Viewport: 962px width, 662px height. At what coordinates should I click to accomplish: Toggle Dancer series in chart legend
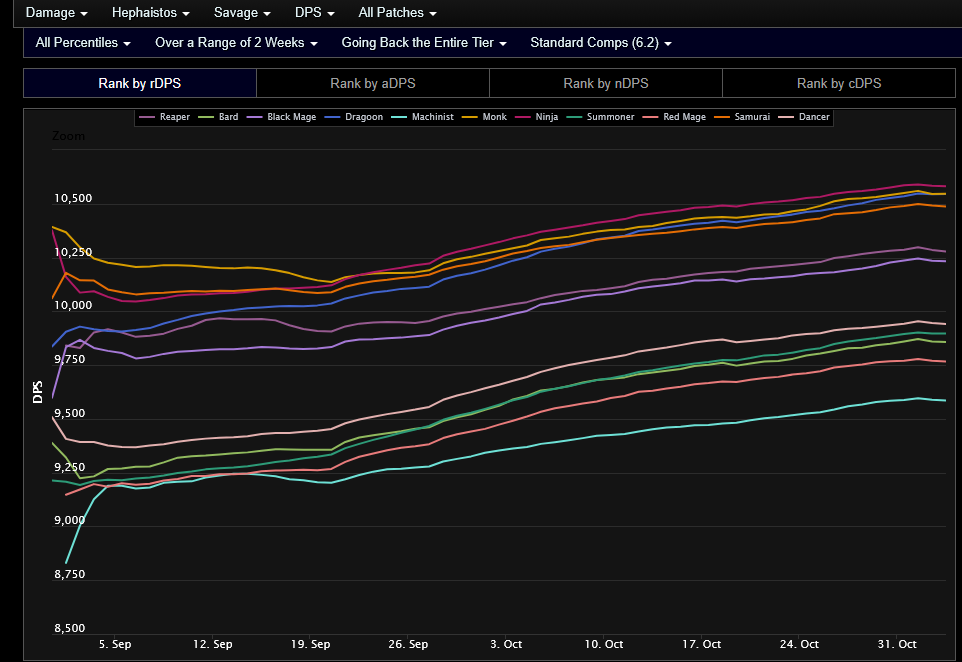[804, 117]
